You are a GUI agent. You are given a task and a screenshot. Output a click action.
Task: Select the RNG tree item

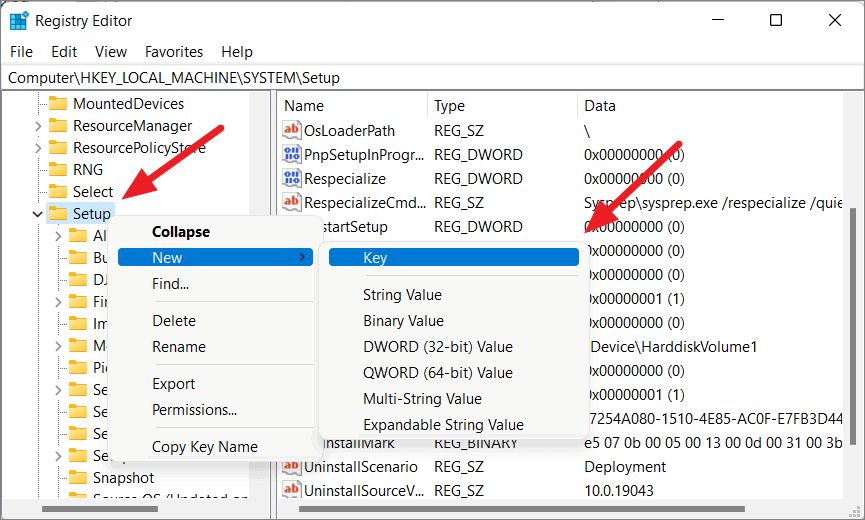point(88,169)
